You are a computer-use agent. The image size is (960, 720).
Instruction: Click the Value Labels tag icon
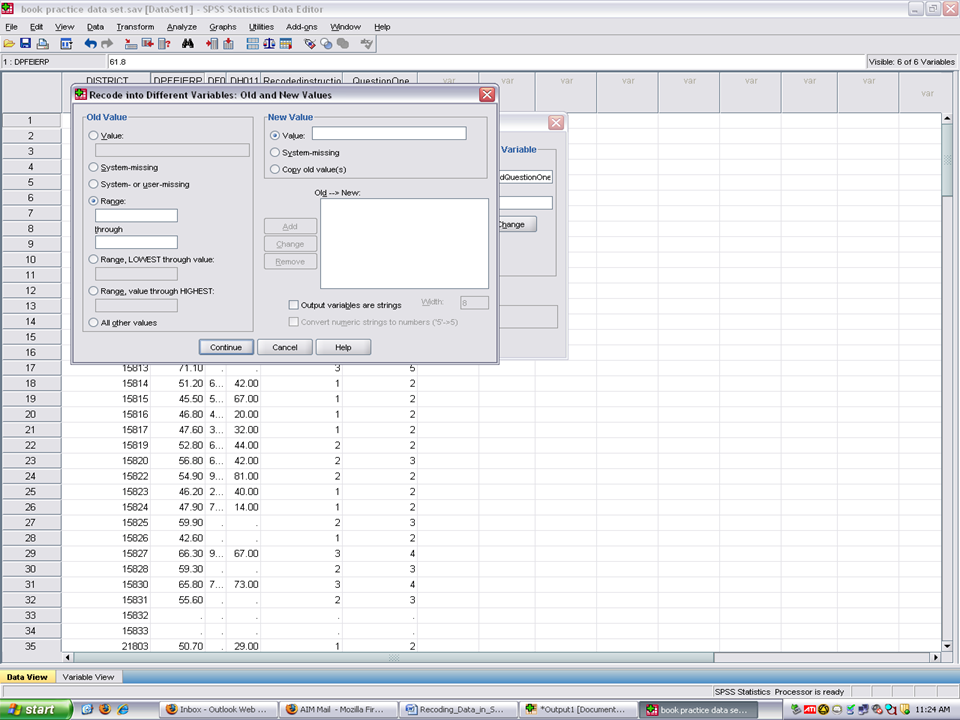click(x=310, y=44)
